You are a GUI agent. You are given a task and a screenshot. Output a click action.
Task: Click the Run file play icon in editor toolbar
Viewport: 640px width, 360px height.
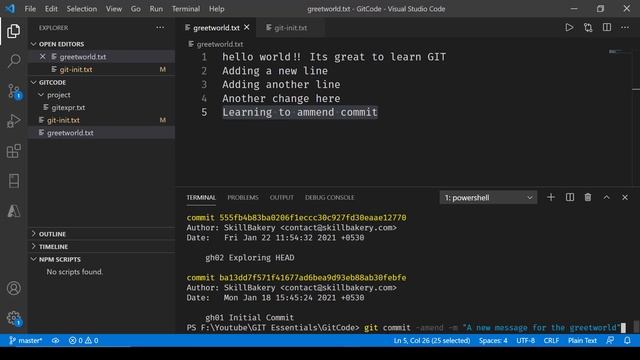(x=569, y=28)
